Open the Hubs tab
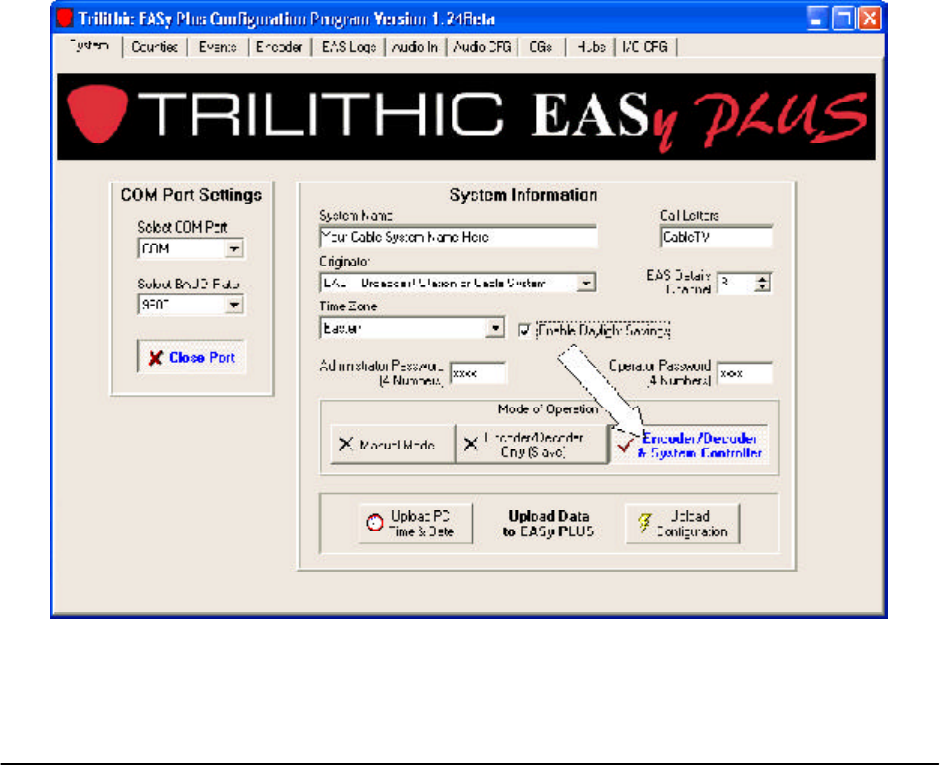The width and height of the screenshot is (940, 765). coord(590,47)
